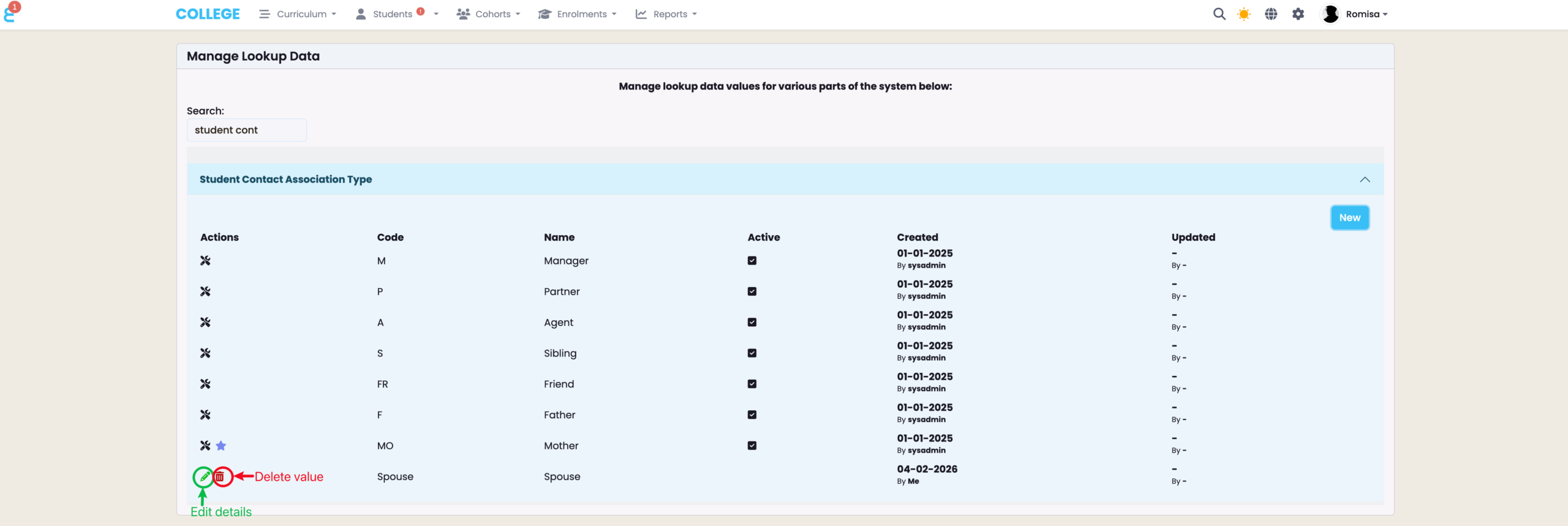Click the Search input field
Viewport: 1568px width, 526px height.
(247, 130)
